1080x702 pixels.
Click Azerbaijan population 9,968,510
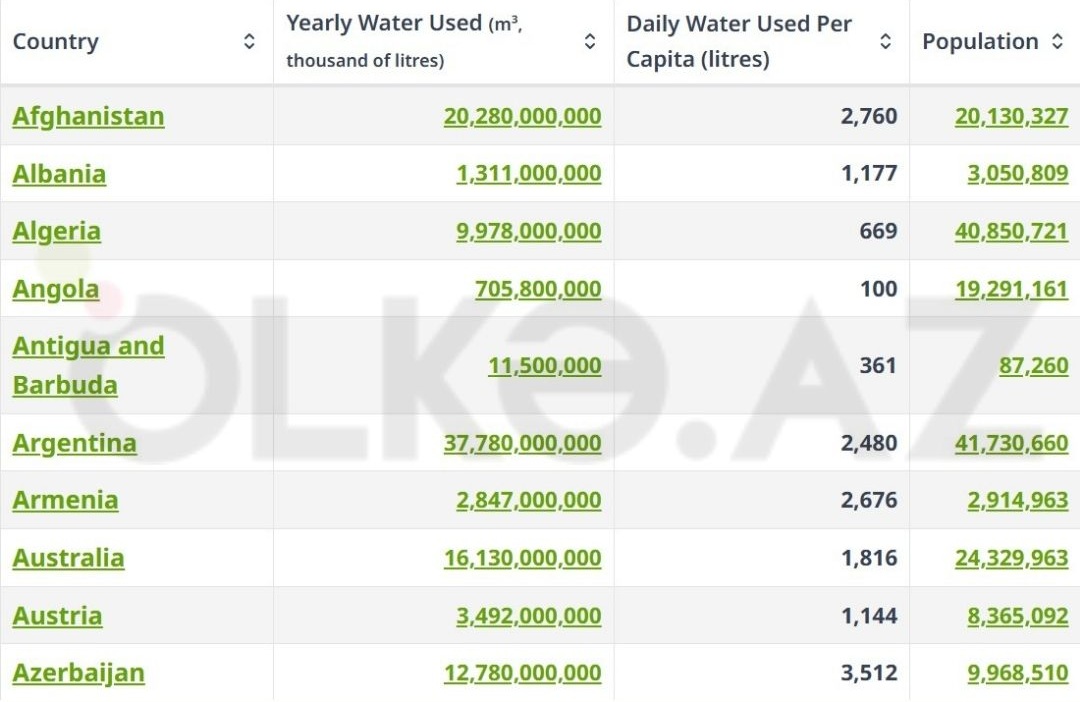1017,673
